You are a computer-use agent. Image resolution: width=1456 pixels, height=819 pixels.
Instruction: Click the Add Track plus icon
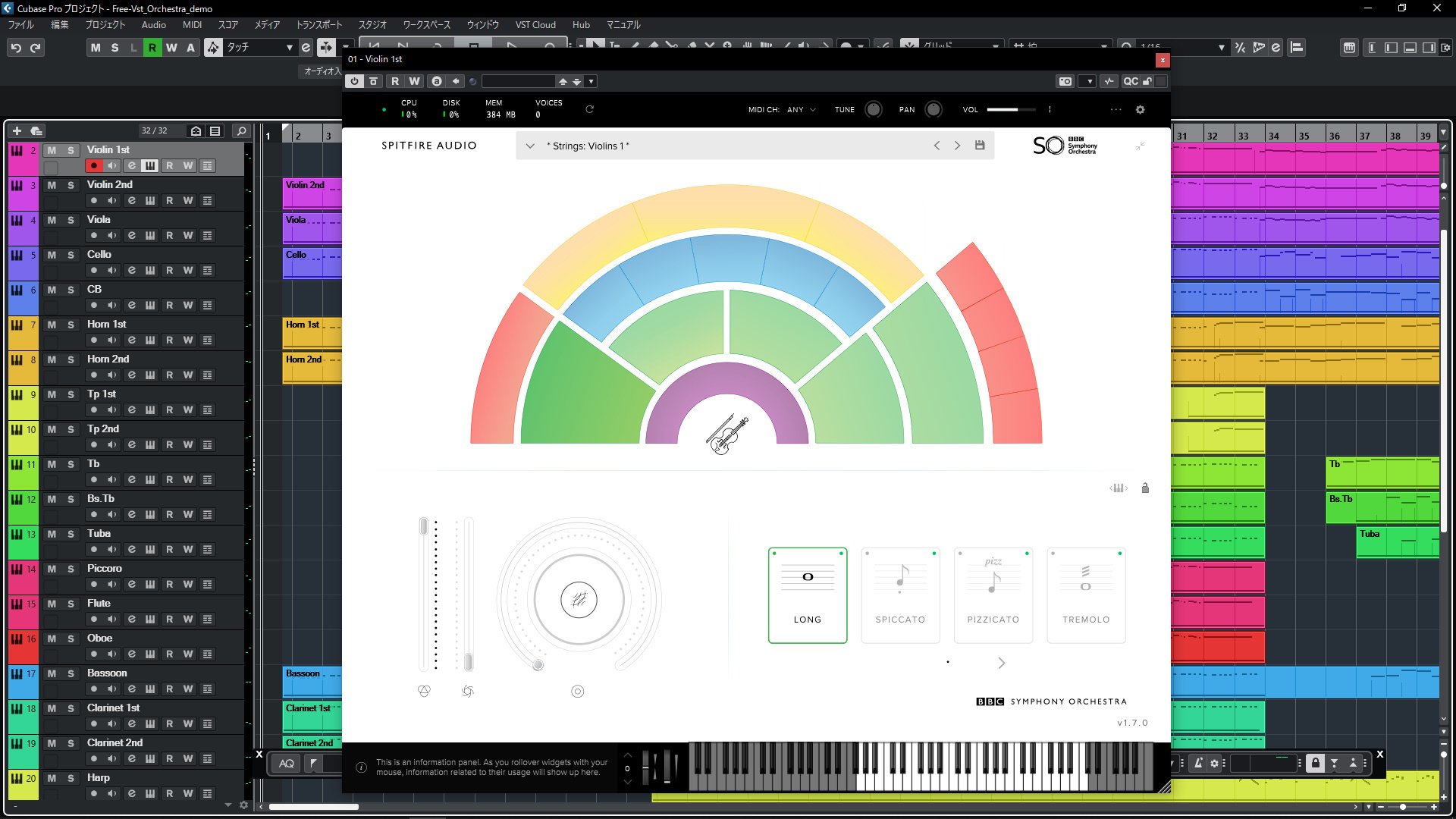tap(17, 131)
